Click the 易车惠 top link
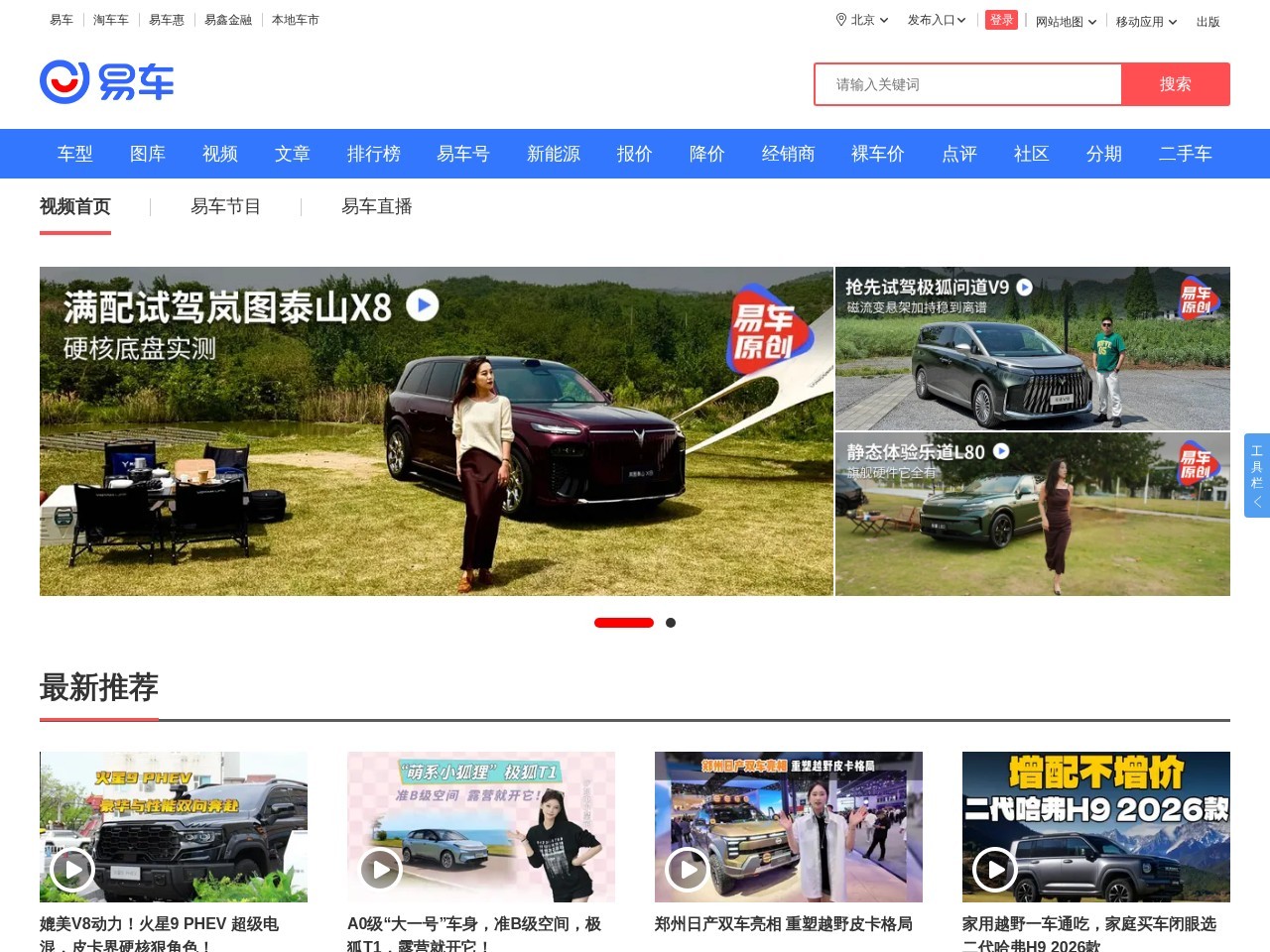This screenshot has height=952, width=1270. tap(167, 20)
